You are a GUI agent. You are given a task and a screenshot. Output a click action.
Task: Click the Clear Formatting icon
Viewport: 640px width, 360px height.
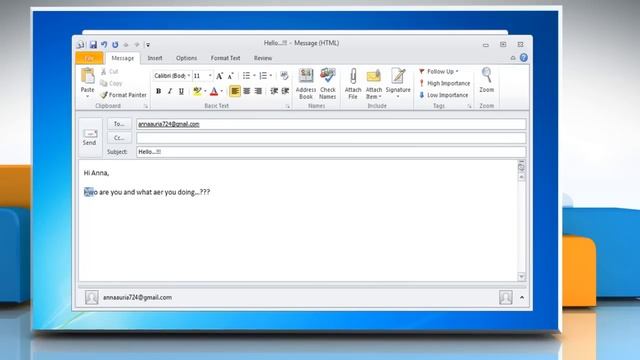point(284,76)
